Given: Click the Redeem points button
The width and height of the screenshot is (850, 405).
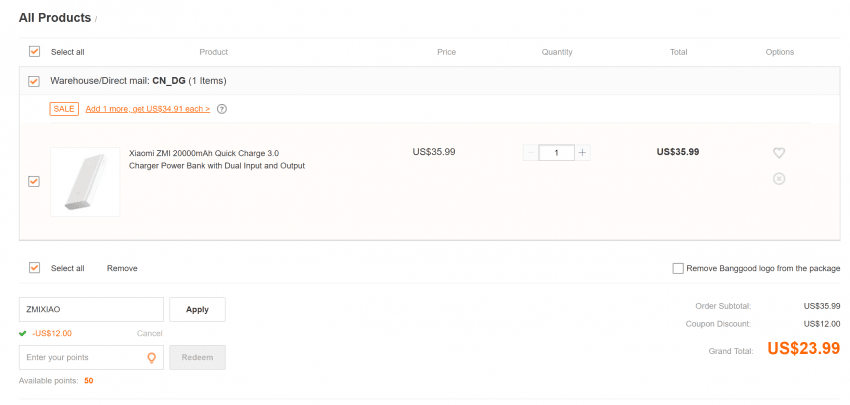Looking at the screenshot, I should tap(197, 357).
